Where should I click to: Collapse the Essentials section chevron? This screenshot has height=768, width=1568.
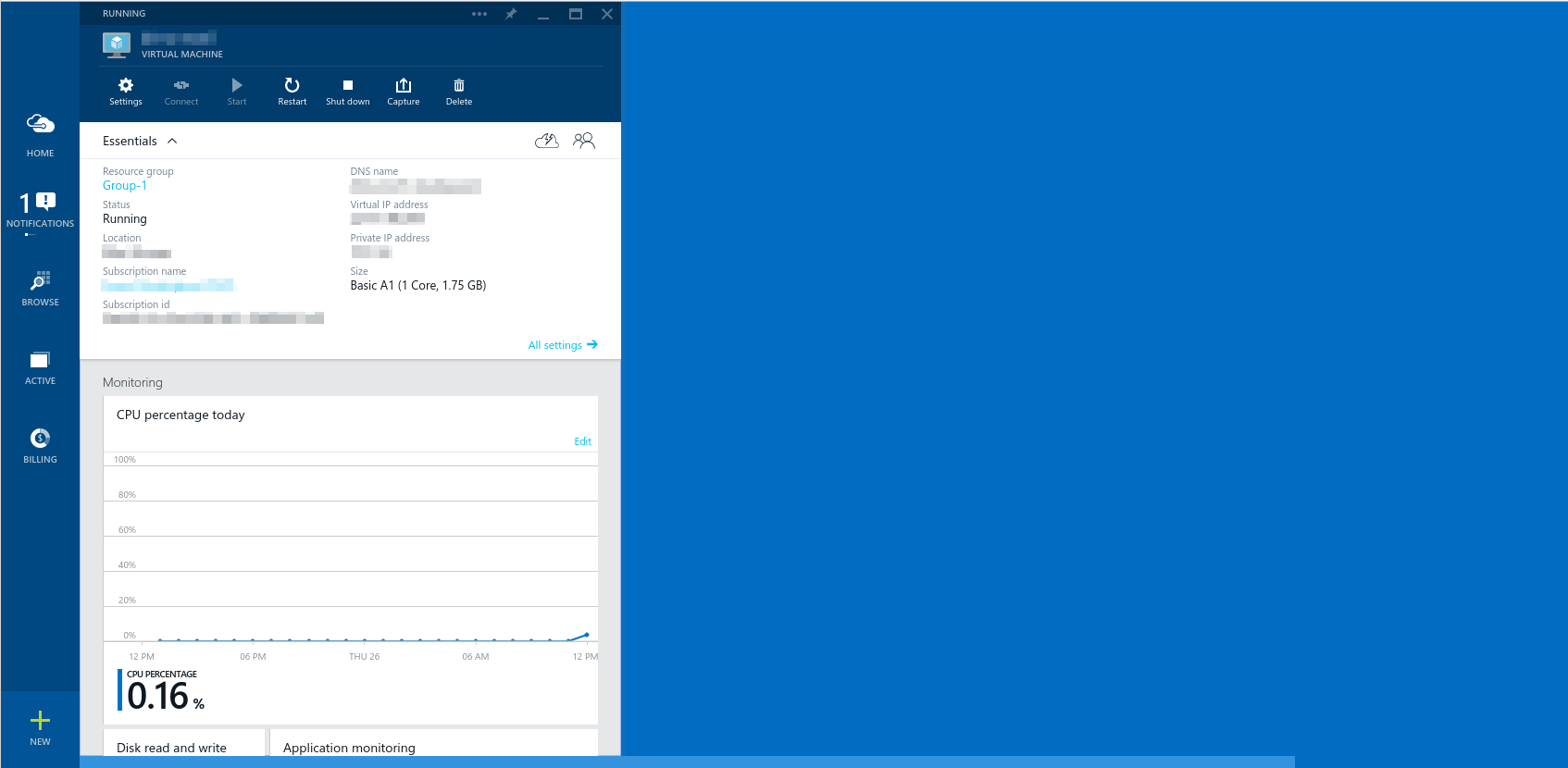(172, 142)
